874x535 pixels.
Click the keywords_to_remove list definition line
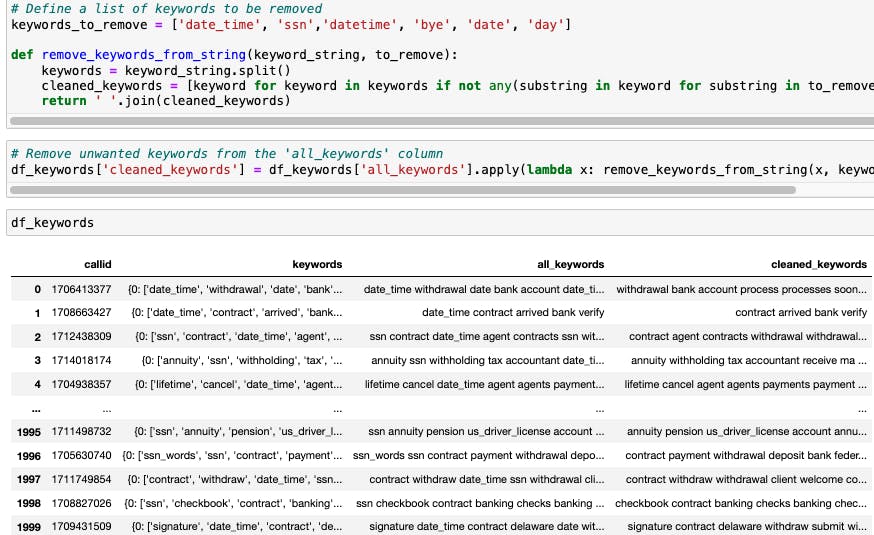tap(291, 25)
